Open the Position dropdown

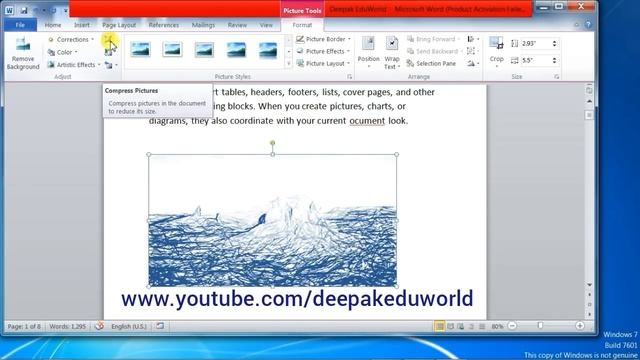368,52
